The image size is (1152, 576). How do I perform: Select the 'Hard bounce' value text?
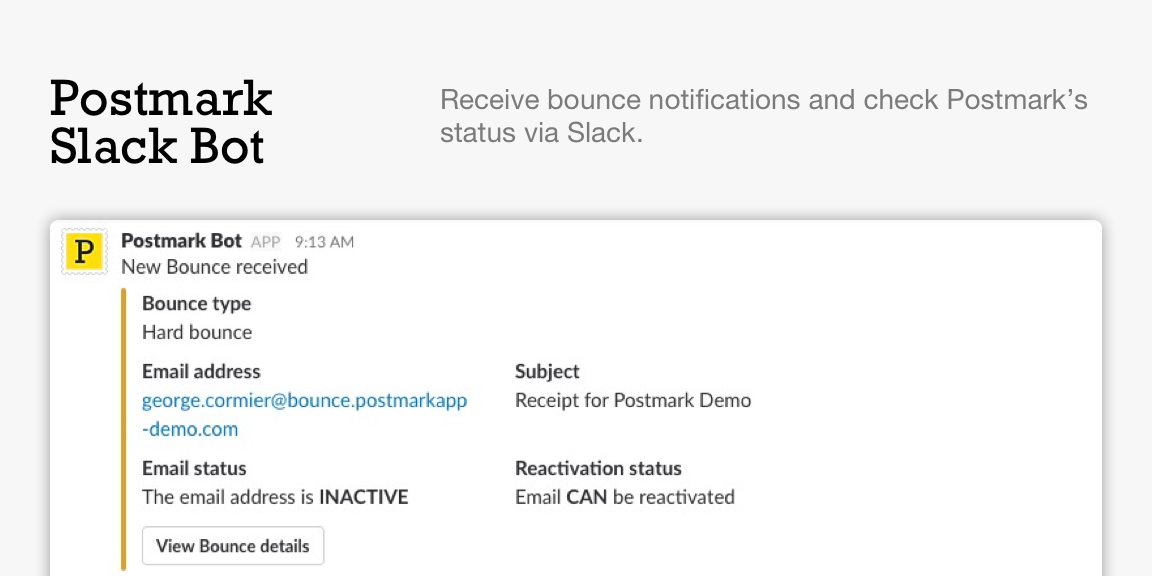197,332
